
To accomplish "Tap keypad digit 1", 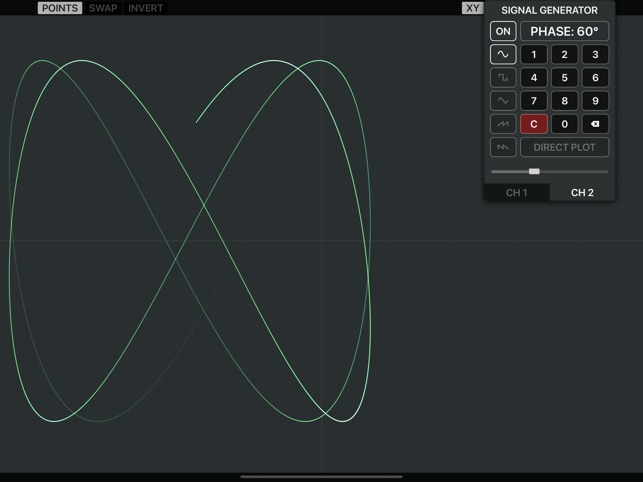I will coord(534,54).
